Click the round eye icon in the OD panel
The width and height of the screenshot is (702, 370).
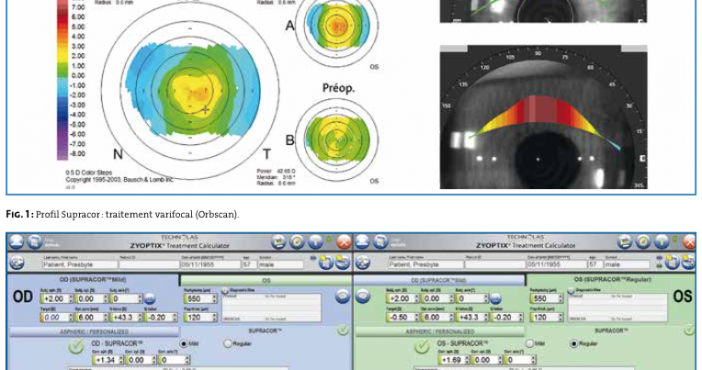(342, 297)
